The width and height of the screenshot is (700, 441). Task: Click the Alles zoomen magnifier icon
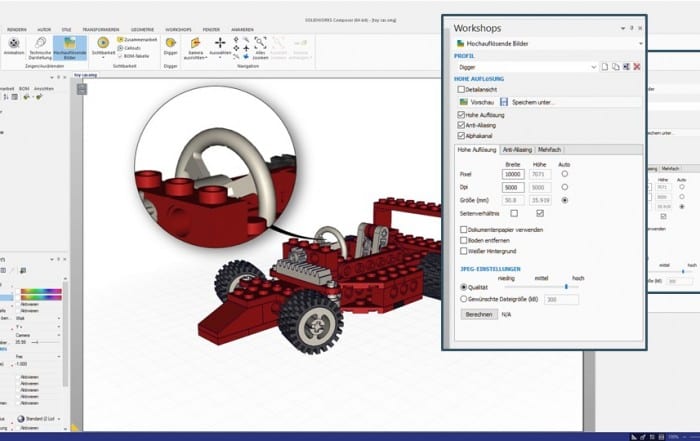click(260, 43)
